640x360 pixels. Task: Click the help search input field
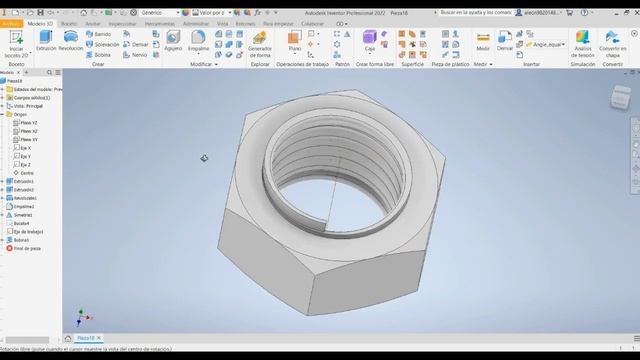click(475, 13)
